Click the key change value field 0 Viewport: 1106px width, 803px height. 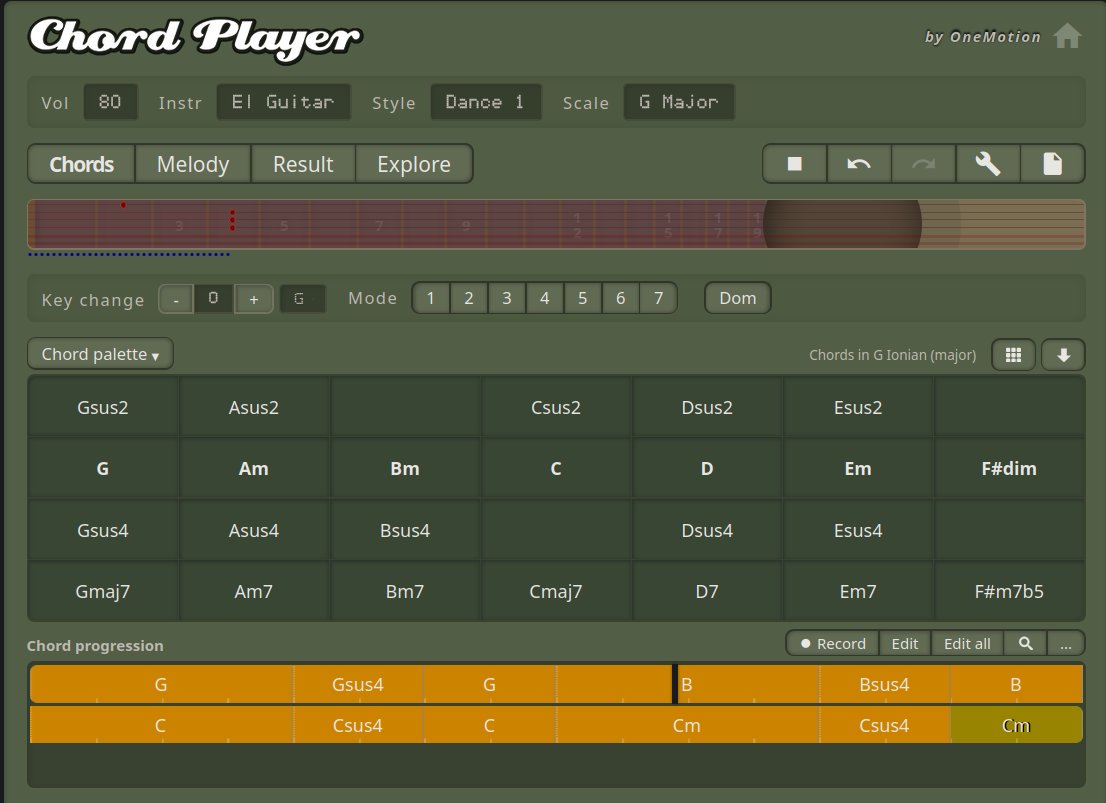pos(213,298)
